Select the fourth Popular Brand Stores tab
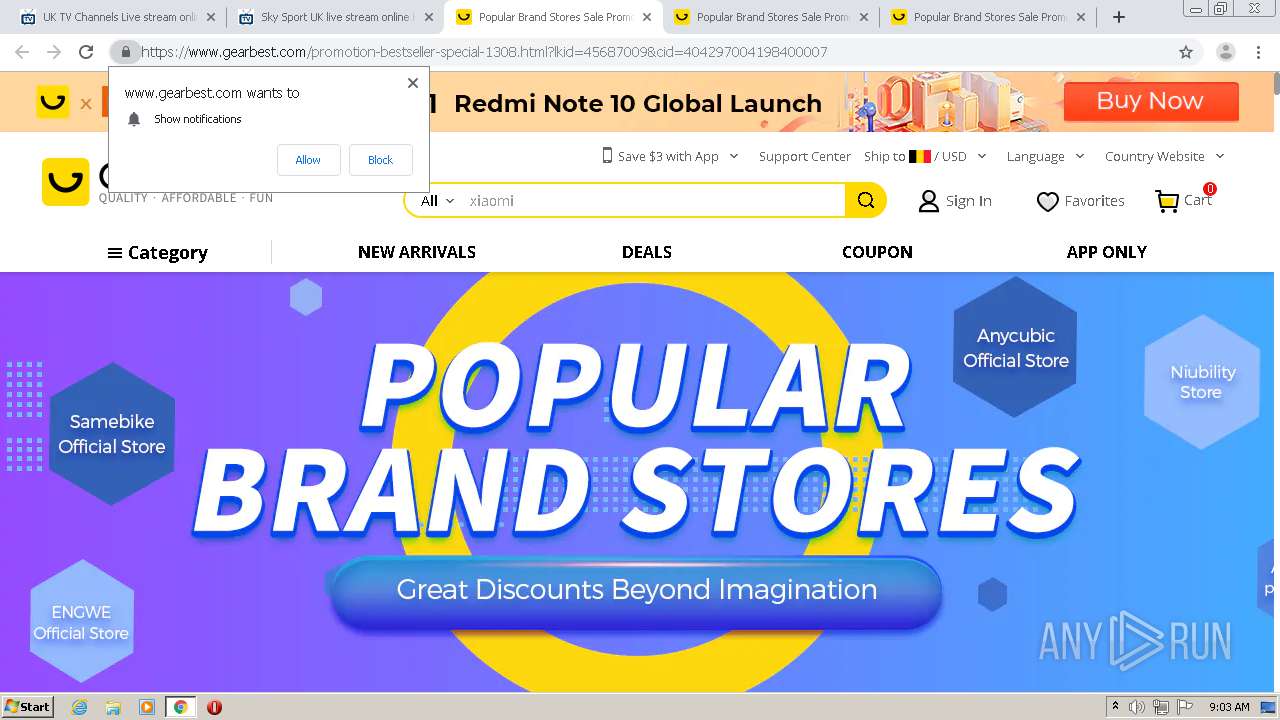Image resolution: width=1280 pixels, height=720 pixels. [769, 17]
